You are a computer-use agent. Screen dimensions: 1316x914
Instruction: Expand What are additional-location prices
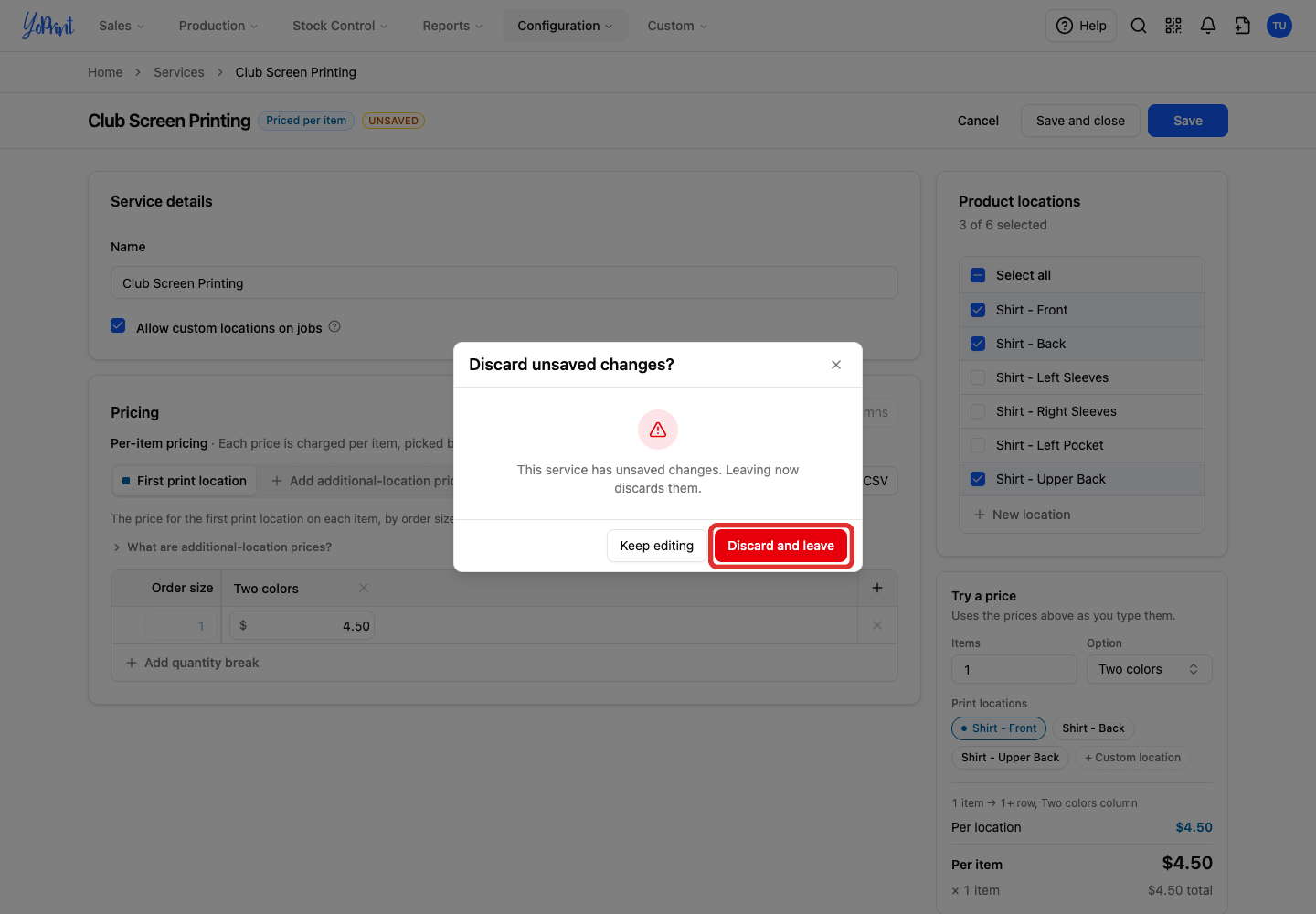[x=221, y=547]
